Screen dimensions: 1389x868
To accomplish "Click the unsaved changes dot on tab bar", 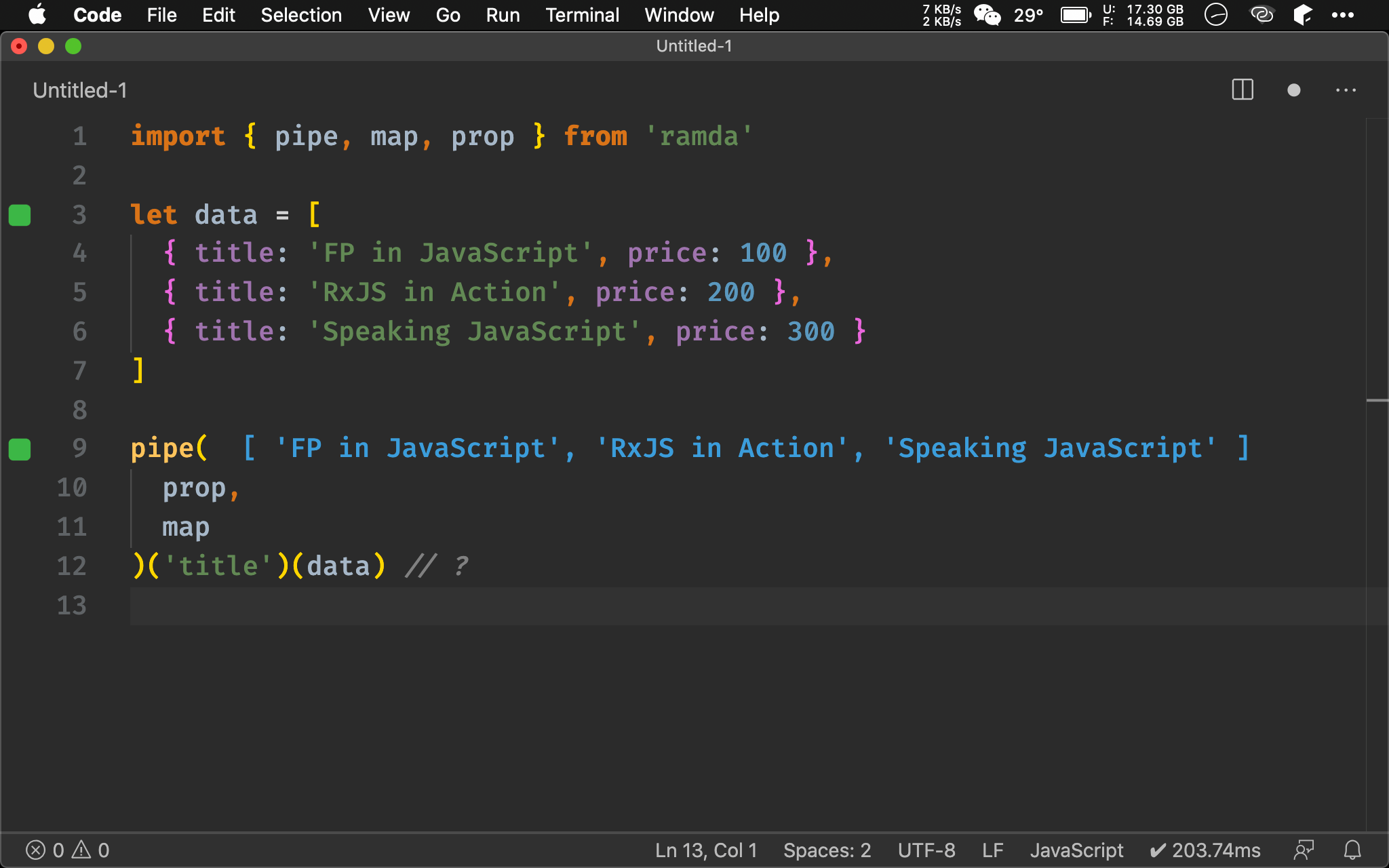I will pos(1293,90).
